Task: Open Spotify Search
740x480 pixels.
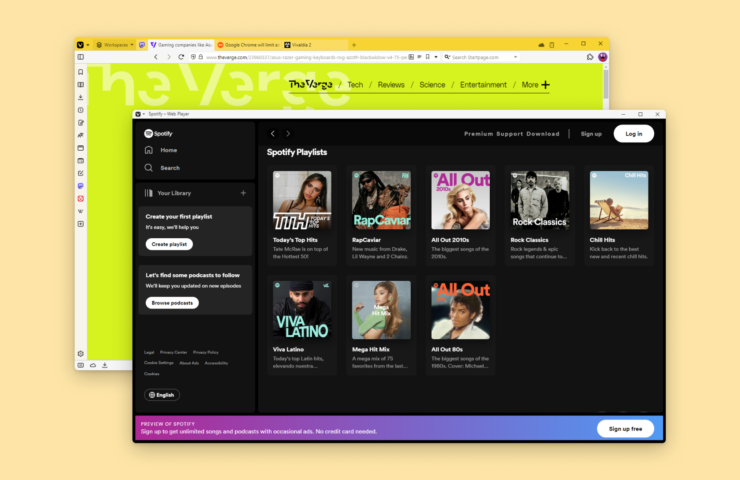Action: coord(162,168)
